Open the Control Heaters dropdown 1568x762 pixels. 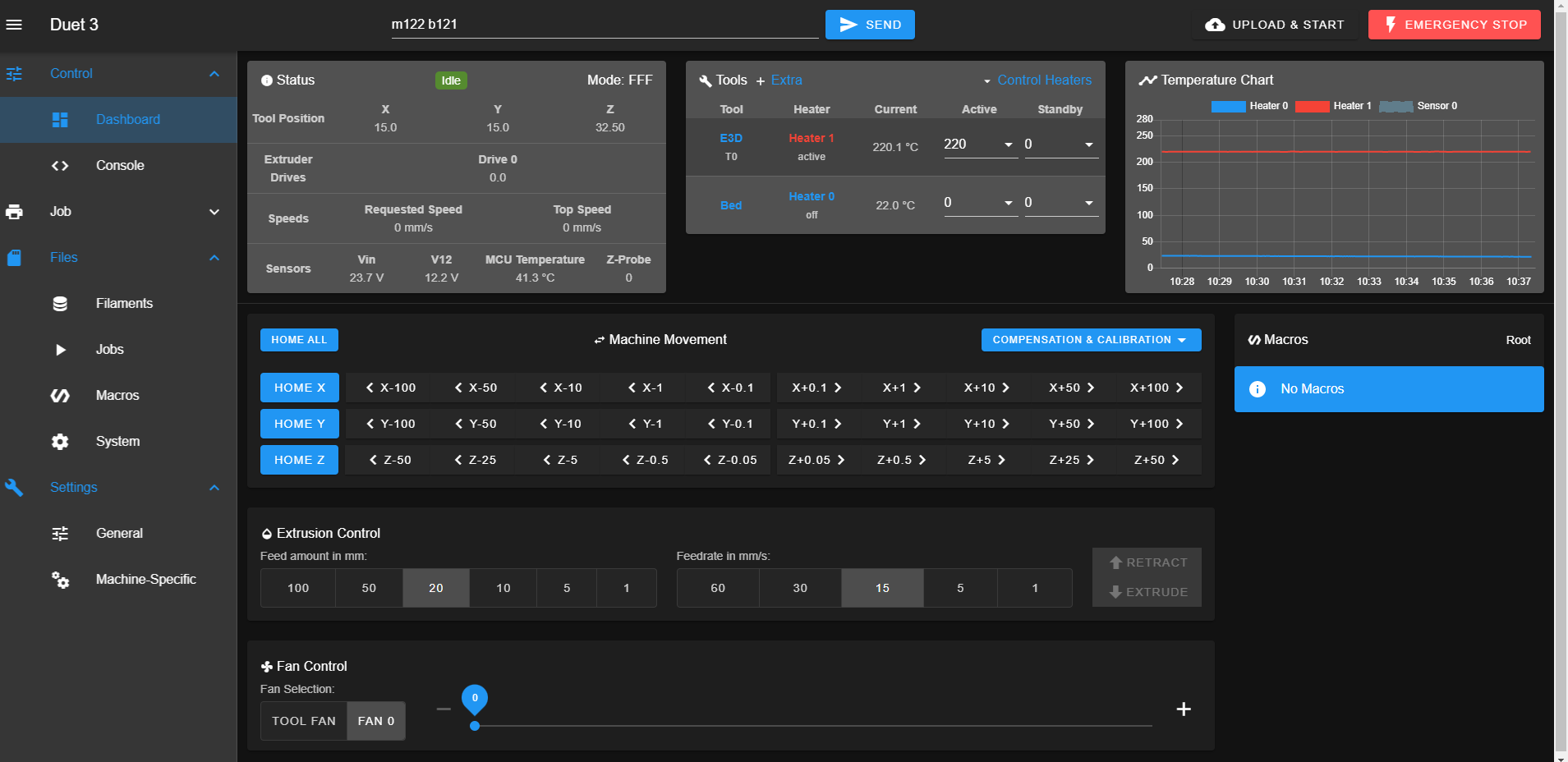click(x=1037, y=80)
